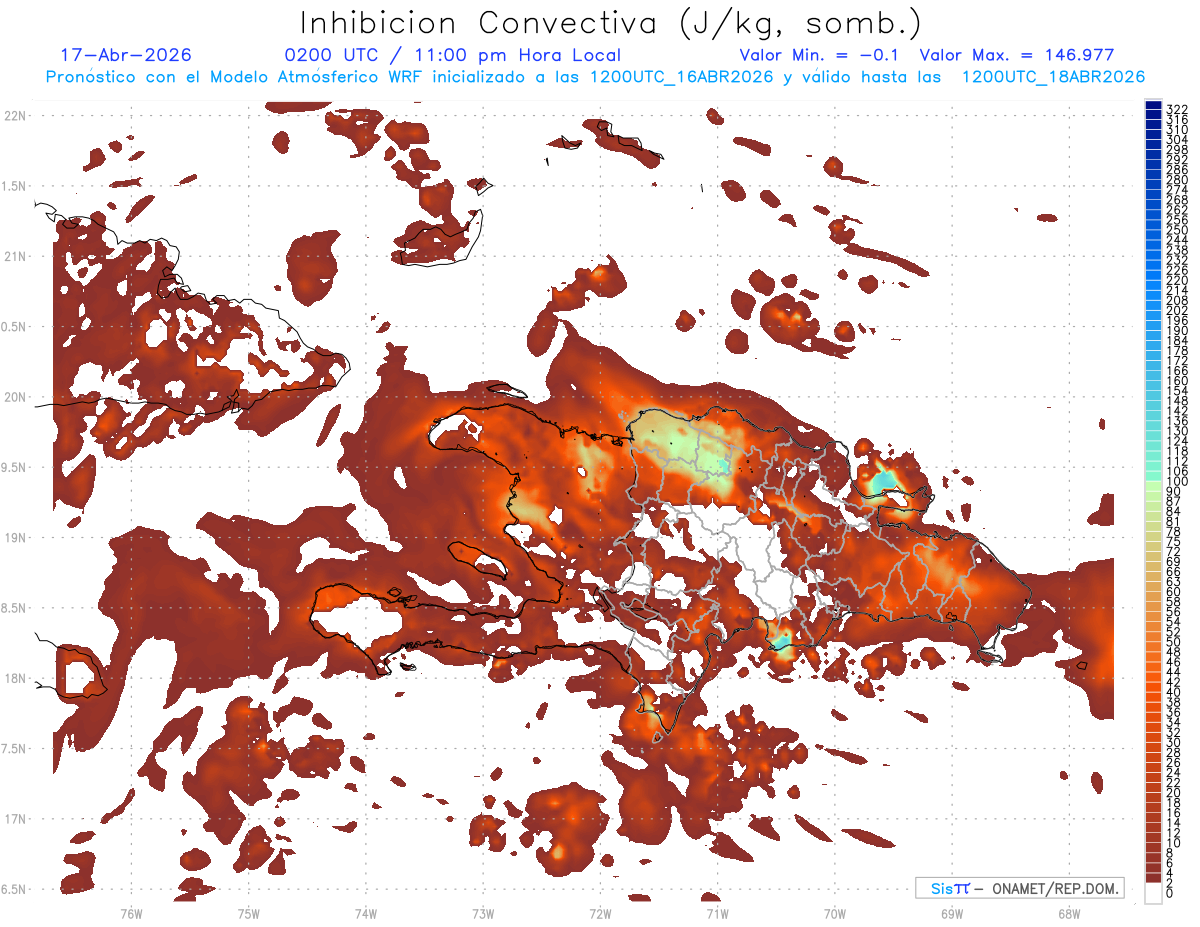Click the 71W longitude axis label
The image size is (1200, 927).
[x=717, y=914]
